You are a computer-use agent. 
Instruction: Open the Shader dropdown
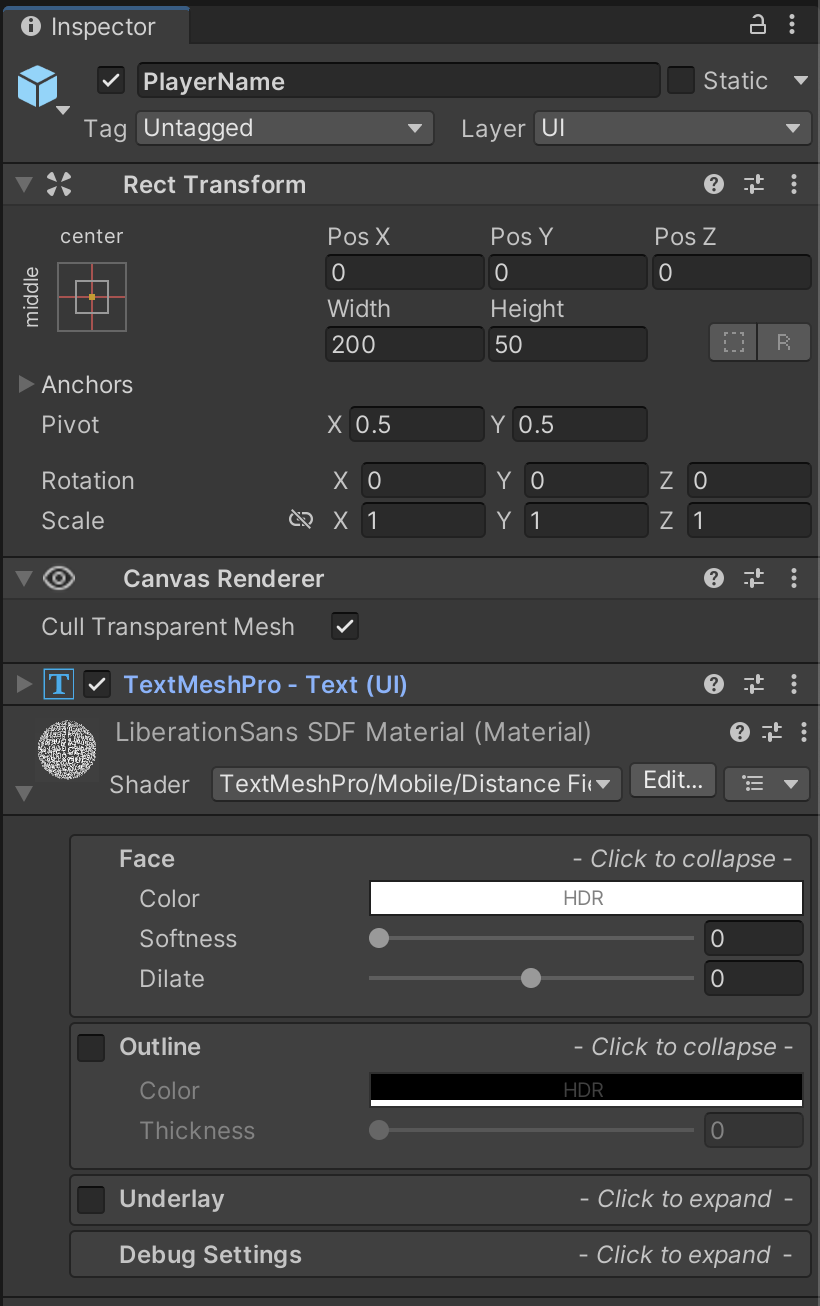(417, 783)
